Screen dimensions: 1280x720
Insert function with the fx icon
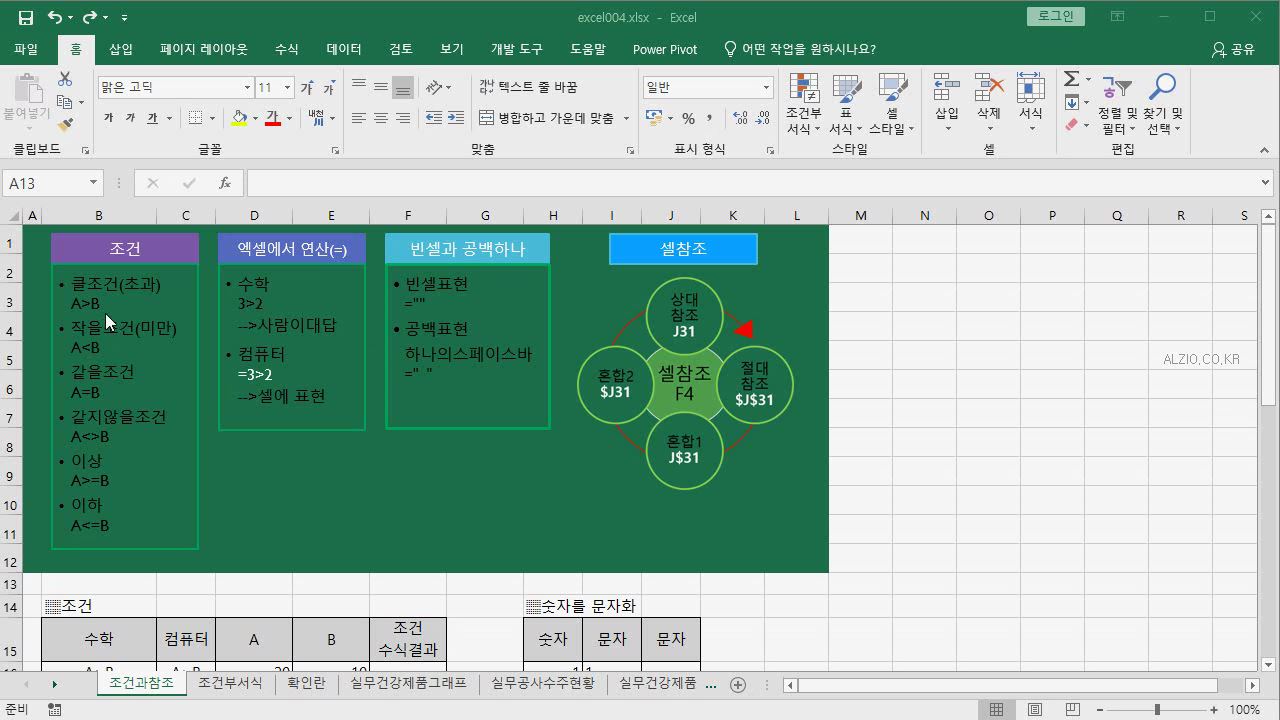pos(225,183)
